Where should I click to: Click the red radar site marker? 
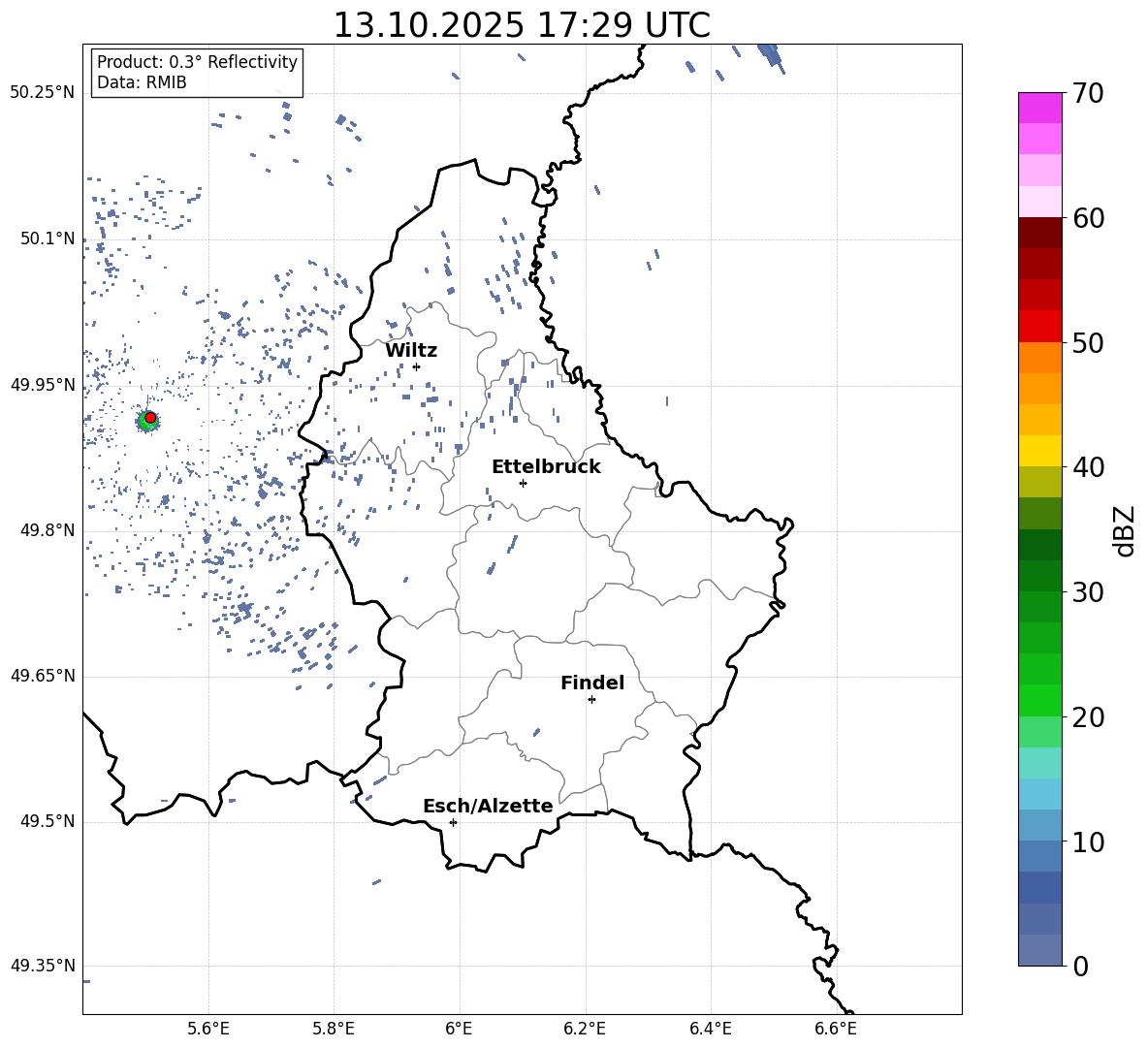coord(150,418)
